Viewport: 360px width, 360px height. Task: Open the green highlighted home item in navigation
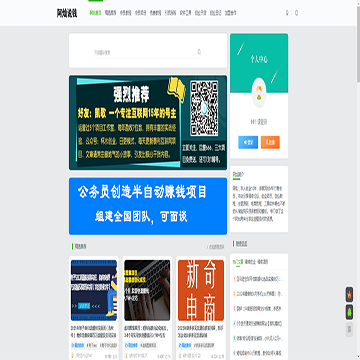tap(95, 13)
